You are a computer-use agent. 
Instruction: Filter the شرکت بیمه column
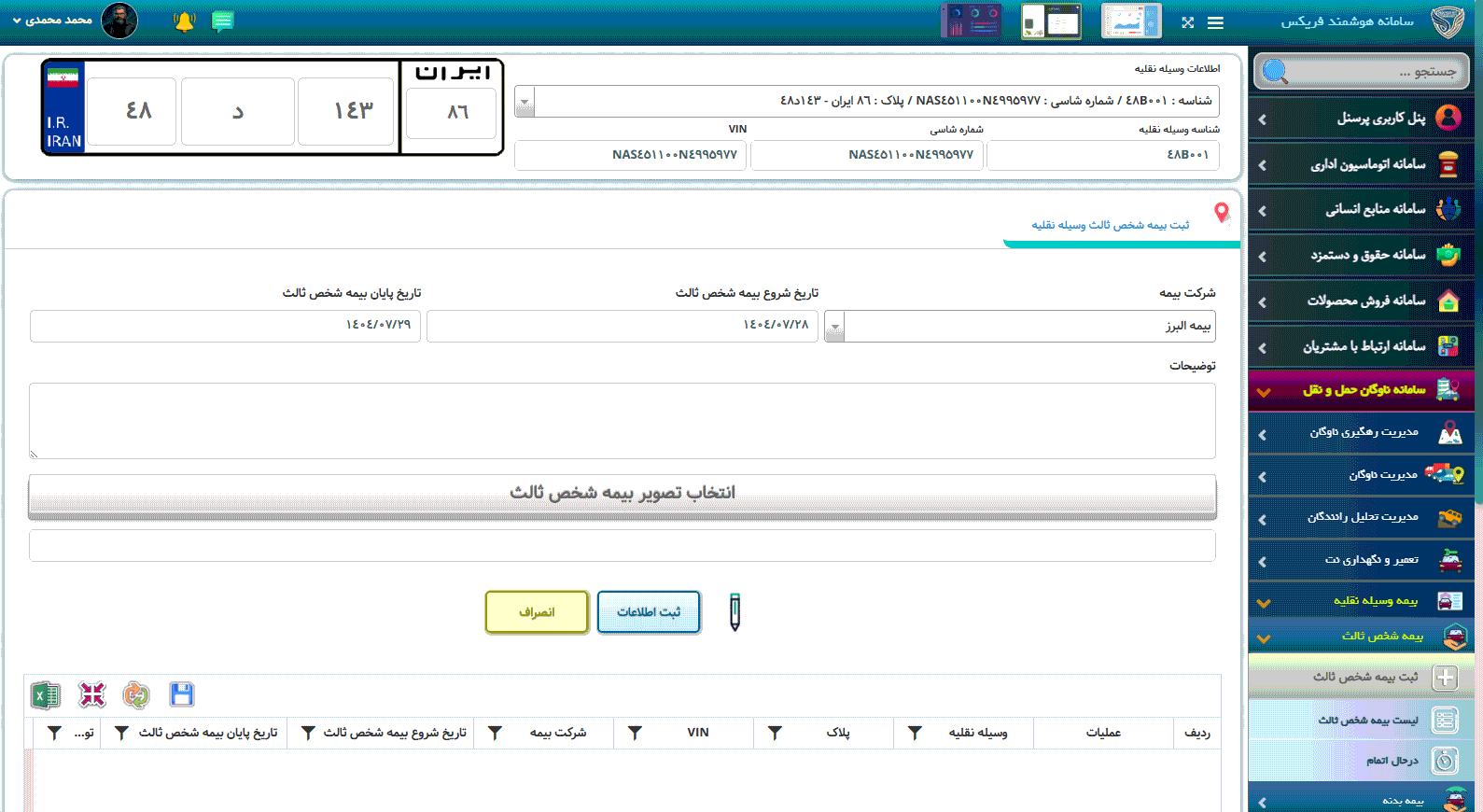click(496, 734)
